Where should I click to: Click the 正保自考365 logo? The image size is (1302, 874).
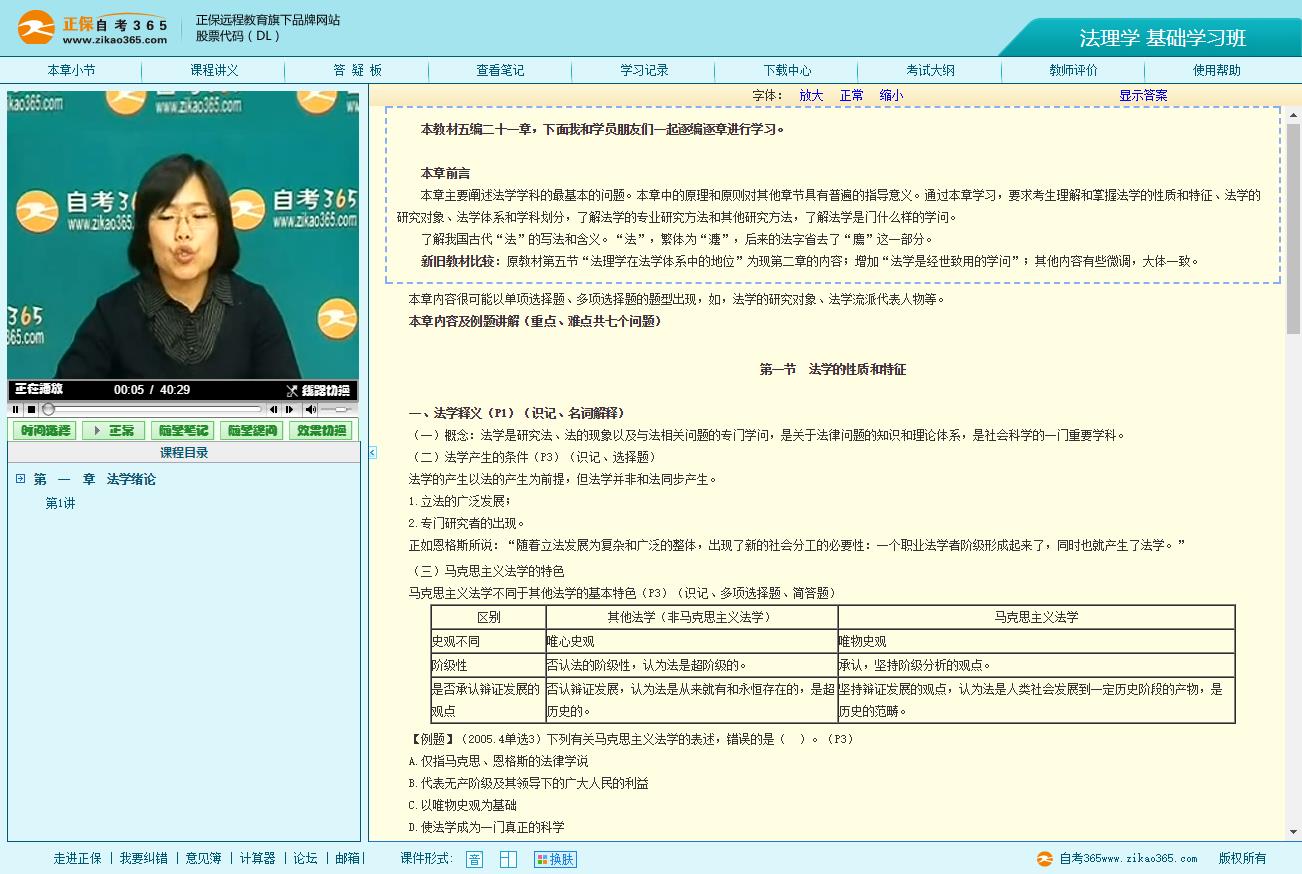click(92, 28)
